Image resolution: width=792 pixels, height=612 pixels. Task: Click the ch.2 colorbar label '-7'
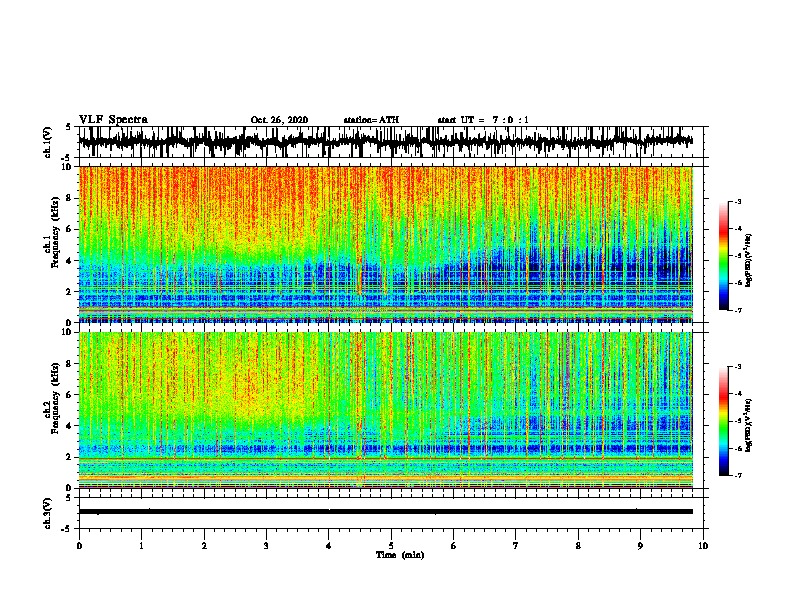pyautogui.click(x=737, y=475)
